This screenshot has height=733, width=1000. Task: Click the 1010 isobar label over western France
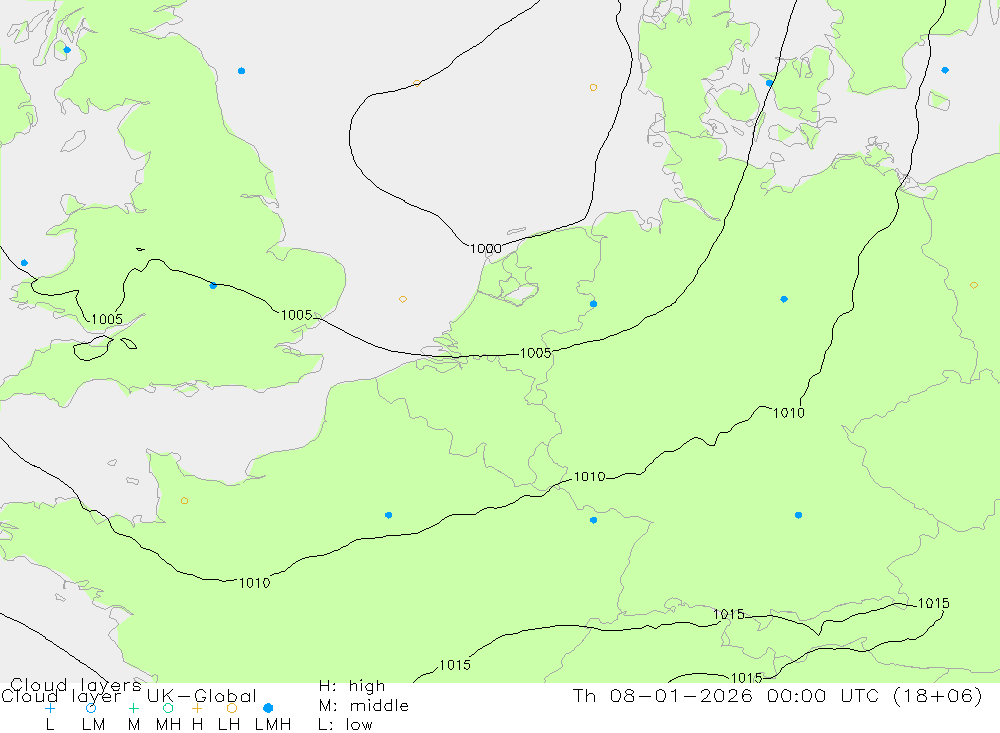coord(254,582)
